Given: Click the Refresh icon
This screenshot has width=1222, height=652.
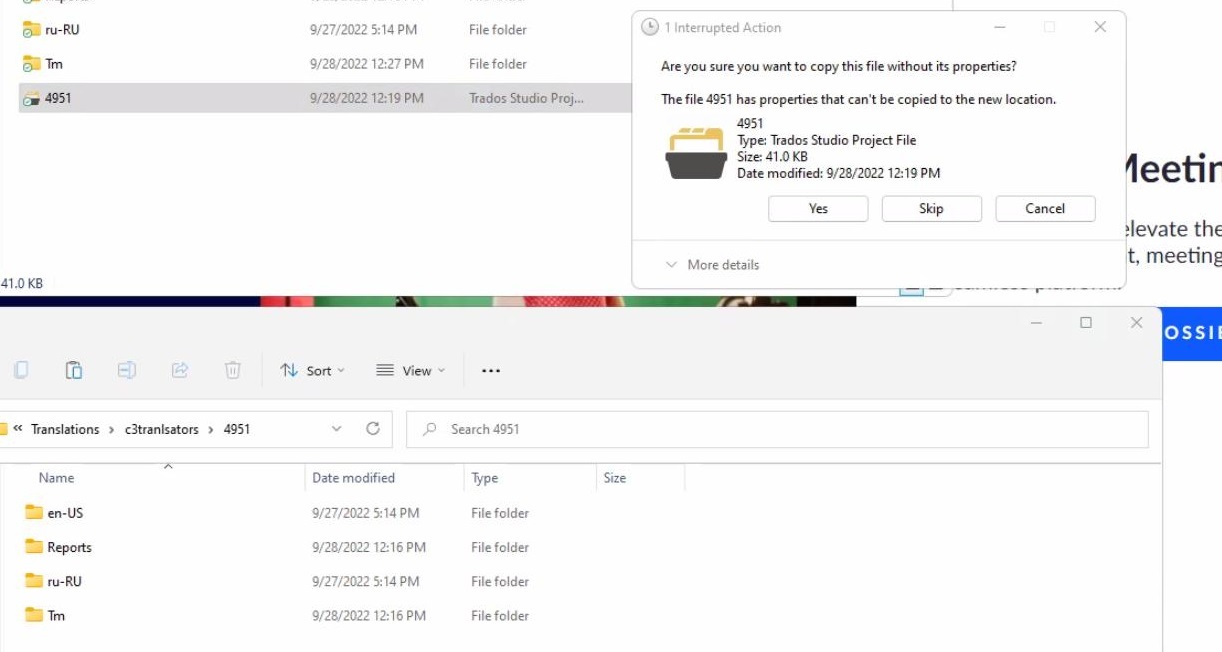Looking at the screenshot, I should coord(373,429).
